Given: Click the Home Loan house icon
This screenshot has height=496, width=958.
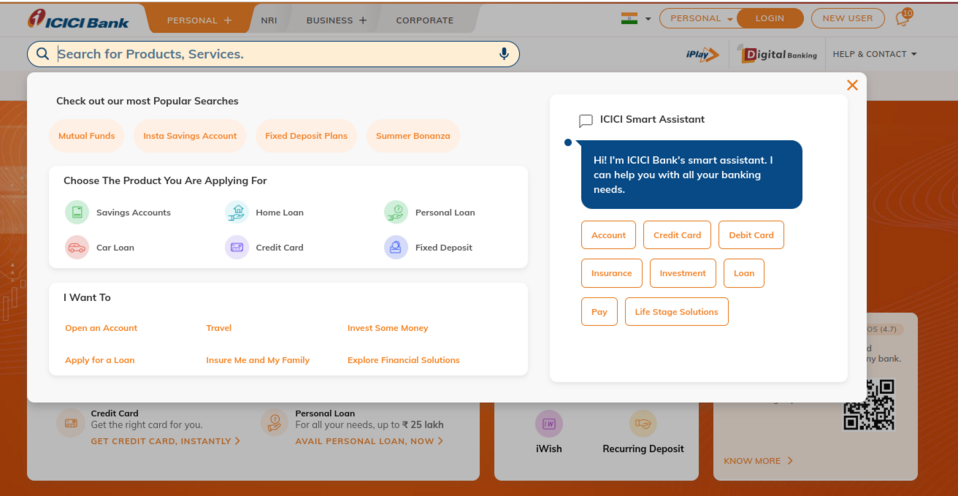Looking at the screenshot, I should pos(236,213).
